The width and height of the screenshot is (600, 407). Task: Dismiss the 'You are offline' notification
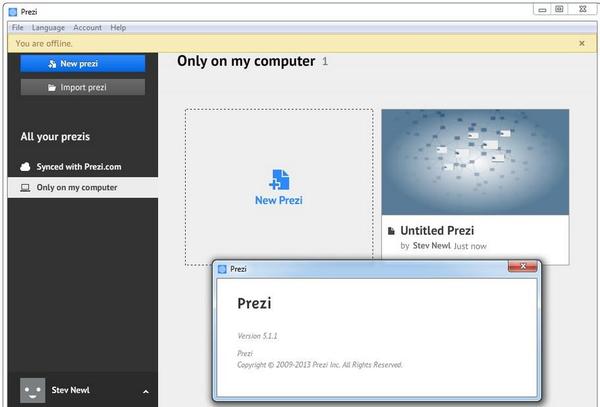coord(582,43)
